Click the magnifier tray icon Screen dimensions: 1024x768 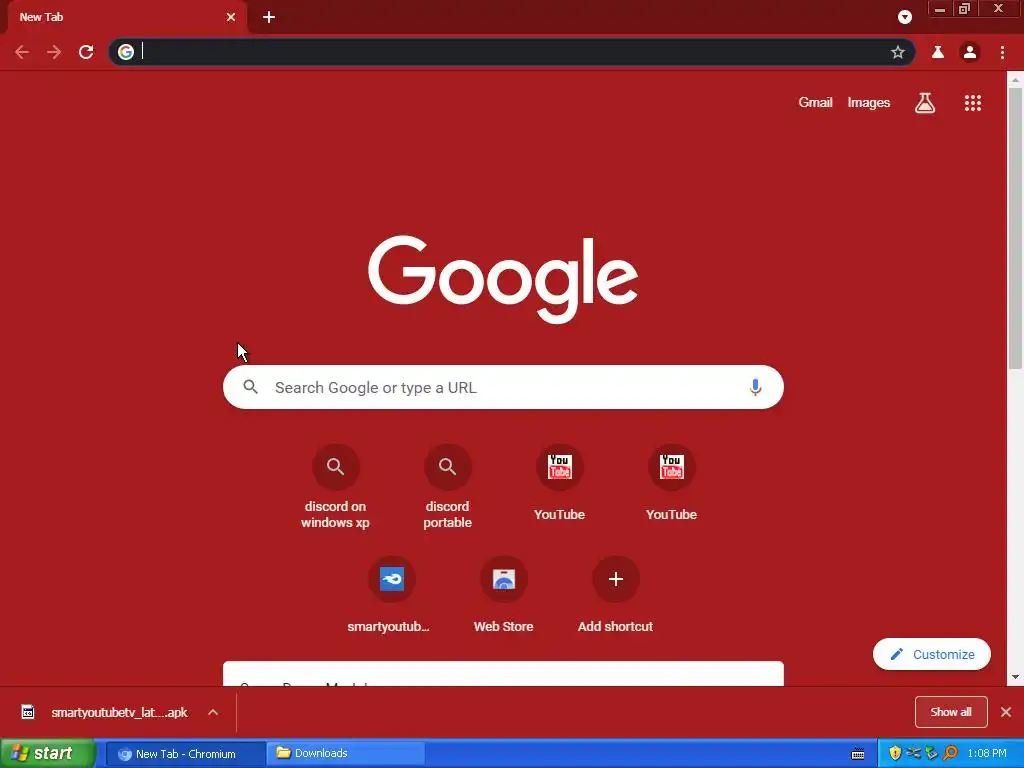click(950, 753)
